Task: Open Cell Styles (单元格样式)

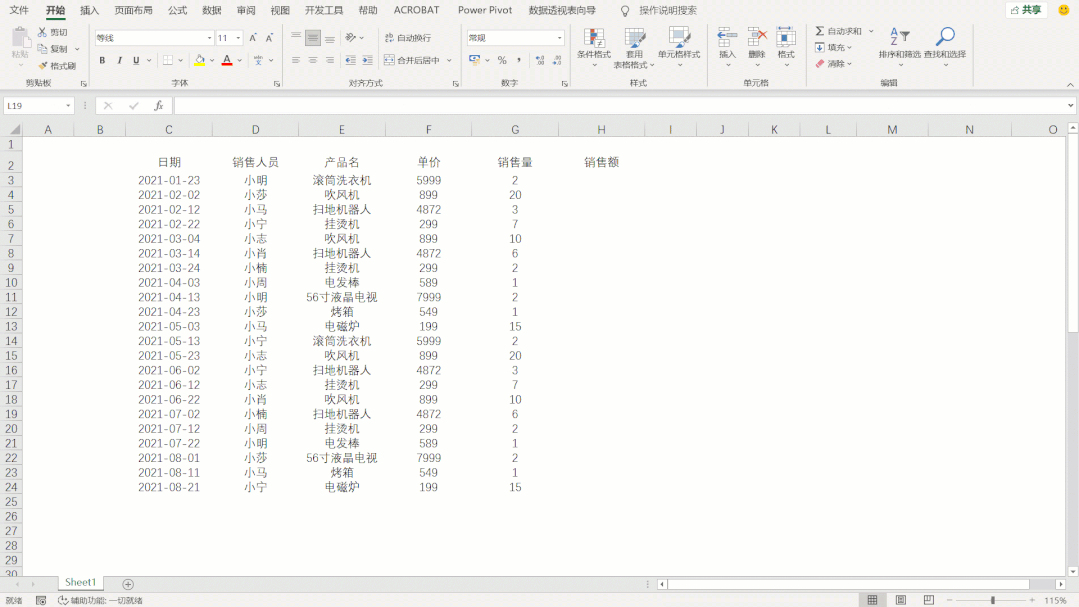Action: pos(679,47)
